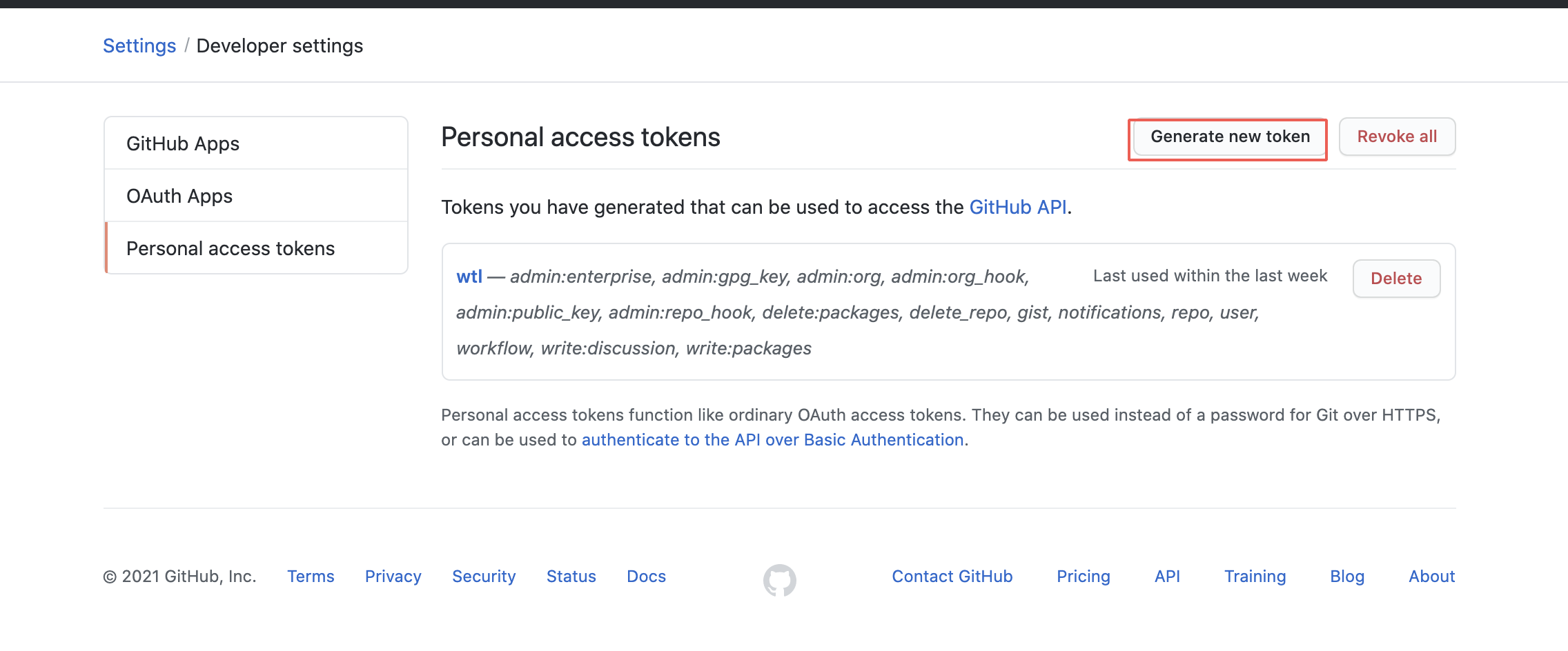Click Contact GitHub
The image size is (1568, 651).
click(952, 577)
